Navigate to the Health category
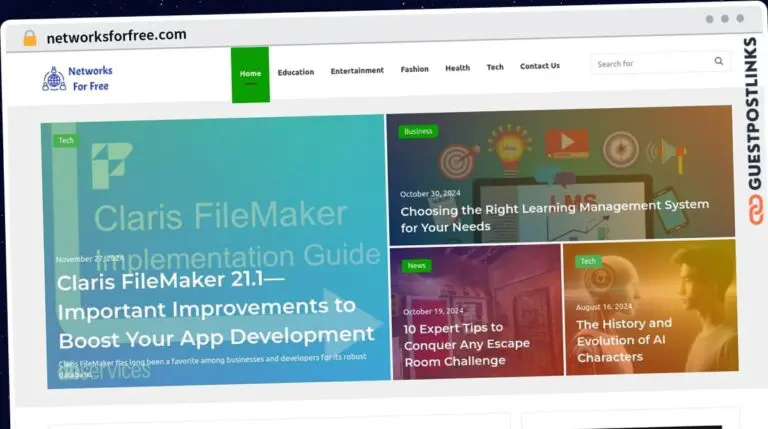The image size is (768, 429). pos(457,69)
